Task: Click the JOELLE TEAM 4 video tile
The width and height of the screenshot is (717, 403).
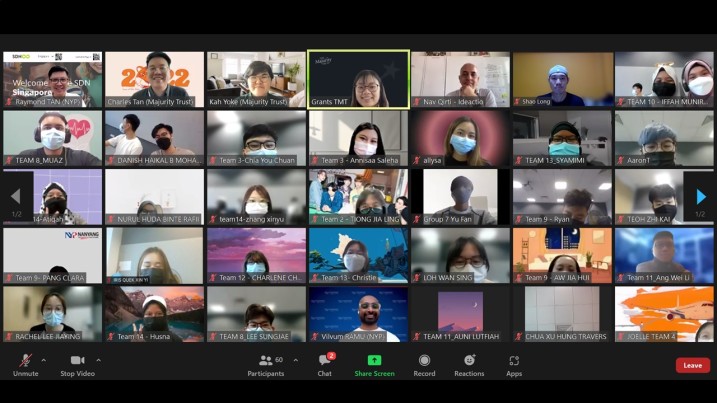Action: click(x=664, y=314)
